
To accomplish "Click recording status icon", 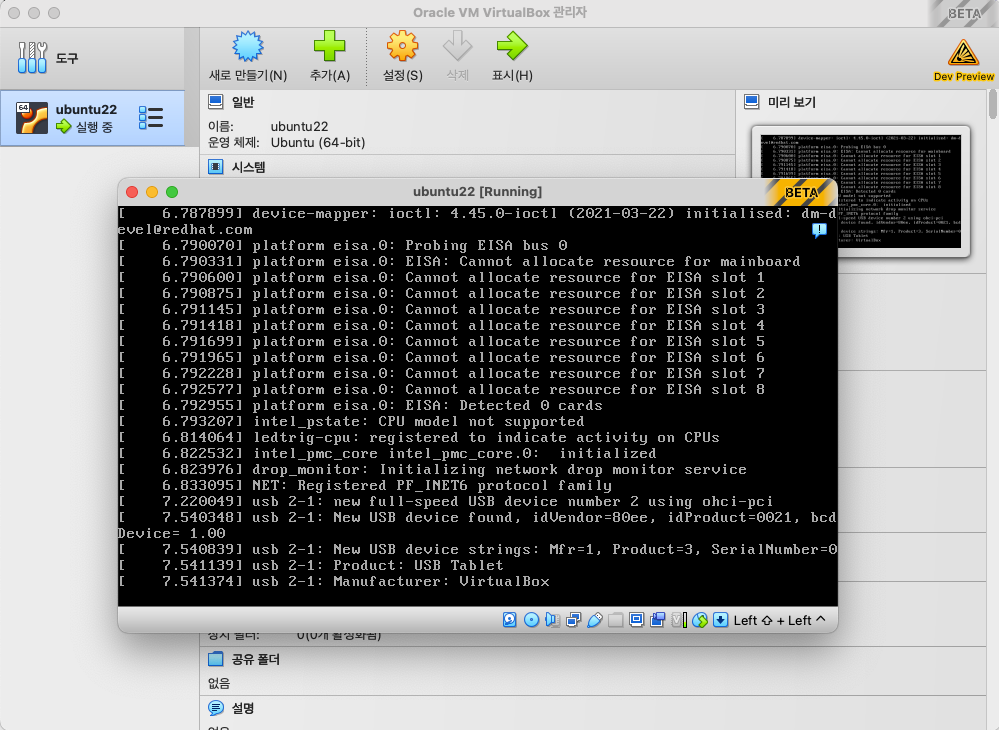I will pyautogui.click(x=658, y=620).
